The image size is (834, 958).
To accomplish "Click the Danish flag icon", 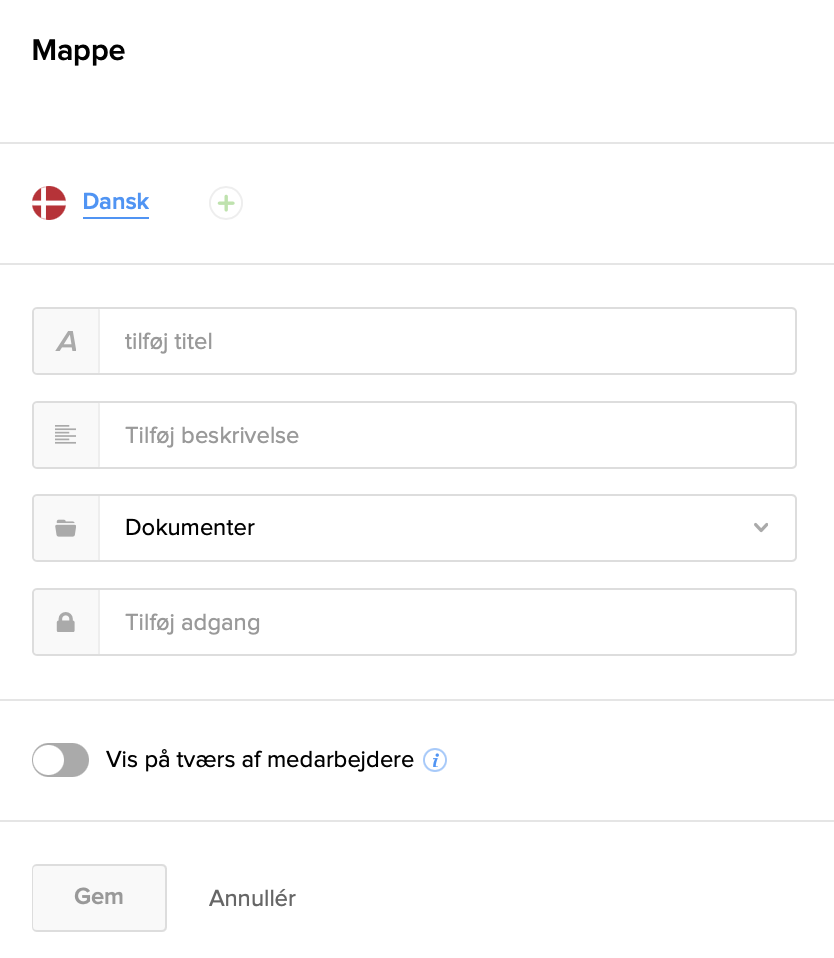I will coord(49,203).
